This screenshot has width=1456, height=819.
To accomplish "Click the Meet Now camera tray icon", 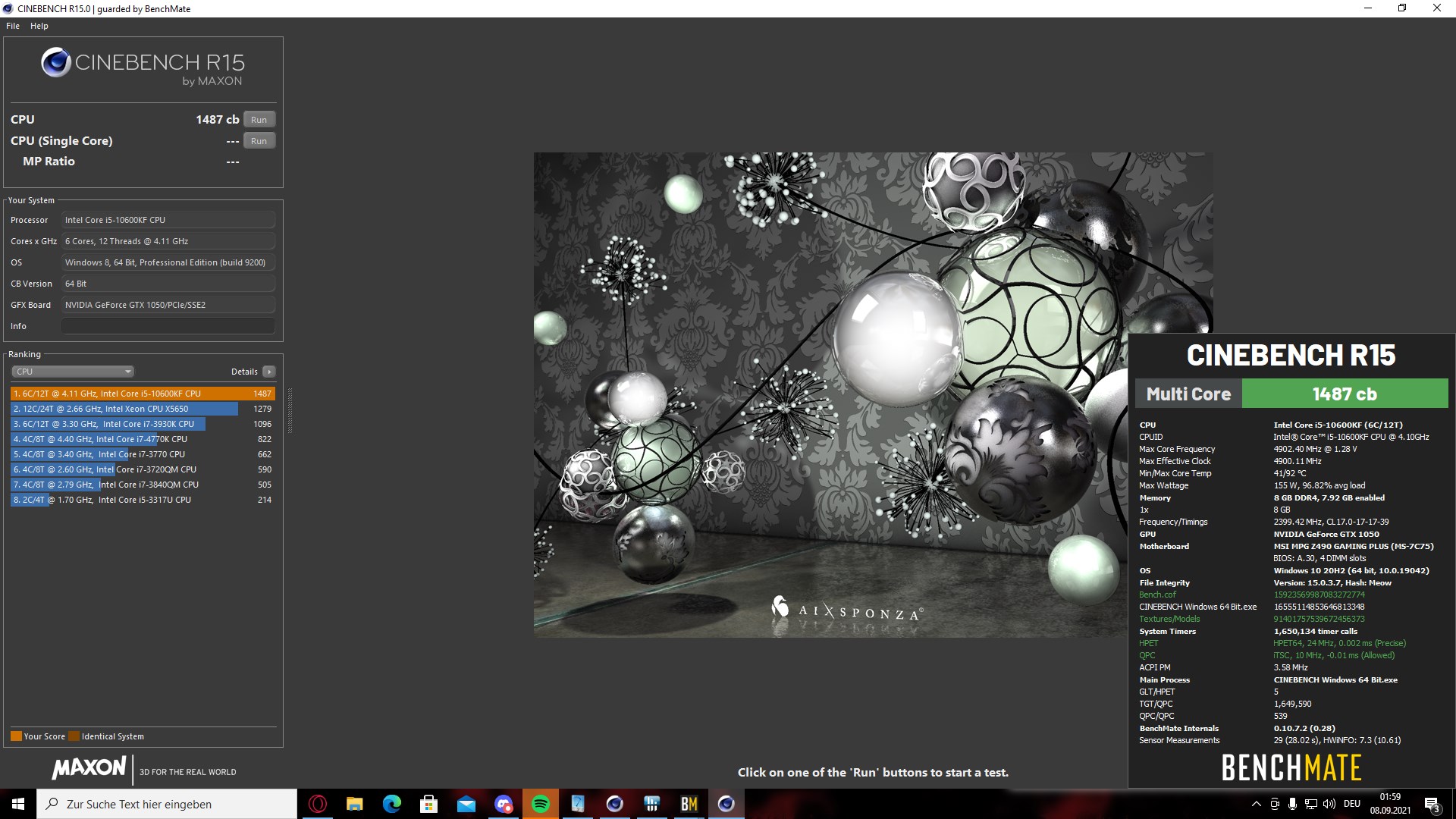I will tap(1275, 804).
